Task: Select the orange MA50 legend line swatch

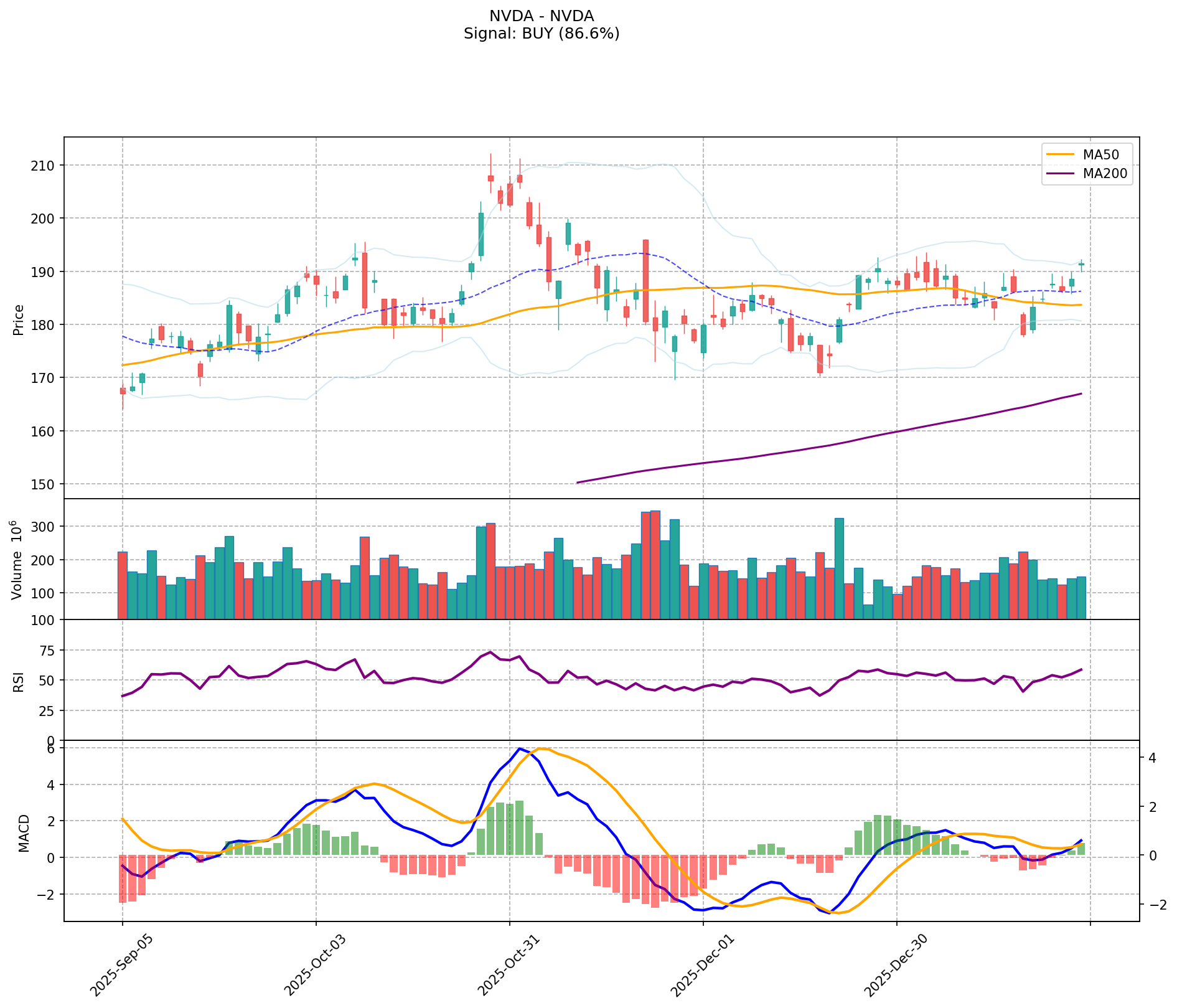Action: tap(1061, 154)
